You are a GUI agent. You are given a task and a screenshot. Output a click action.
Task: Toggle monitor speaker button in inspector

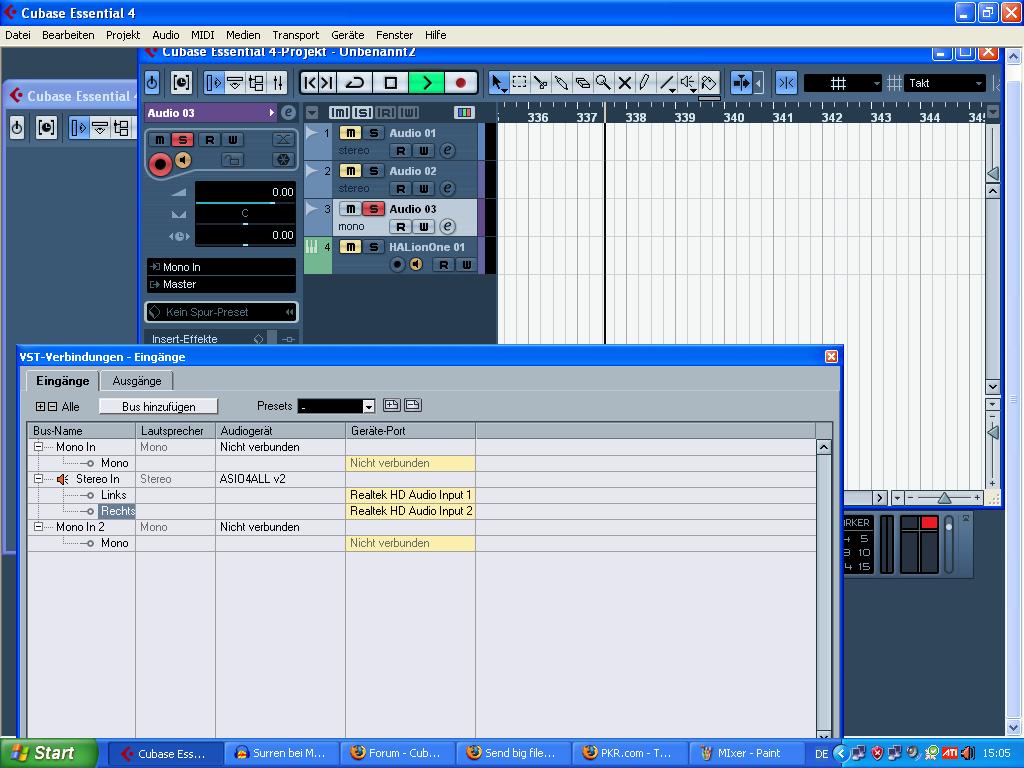coord(184,160)
